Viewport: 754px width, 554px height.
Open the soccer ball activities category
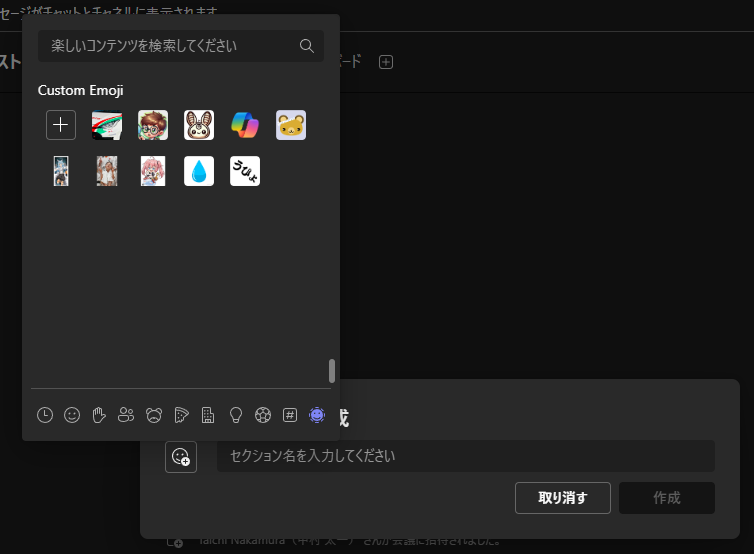click(263, 415)
